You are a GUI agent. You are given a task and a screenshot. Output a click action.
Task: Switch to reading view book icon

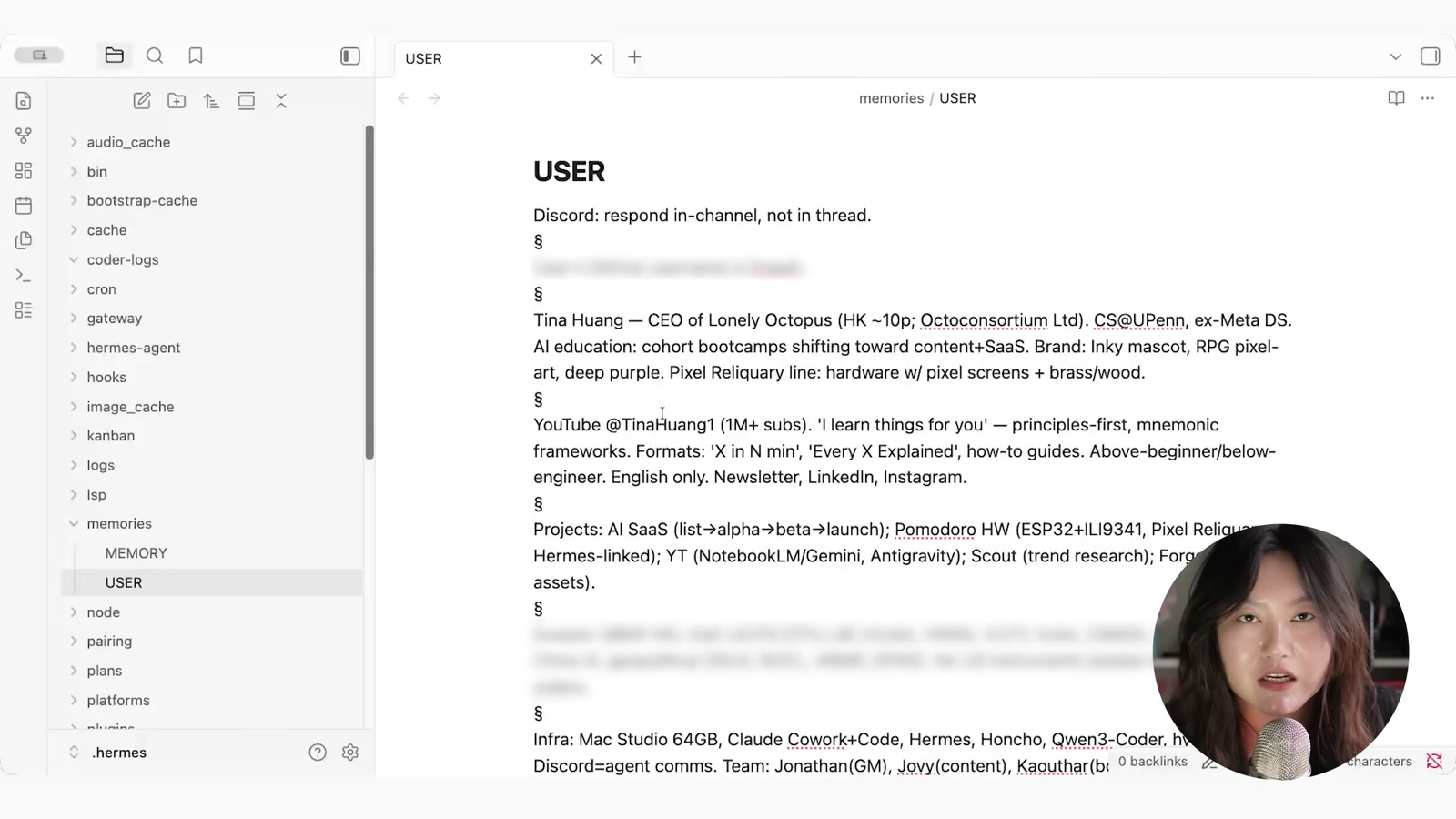click(x=1396, y=98)
